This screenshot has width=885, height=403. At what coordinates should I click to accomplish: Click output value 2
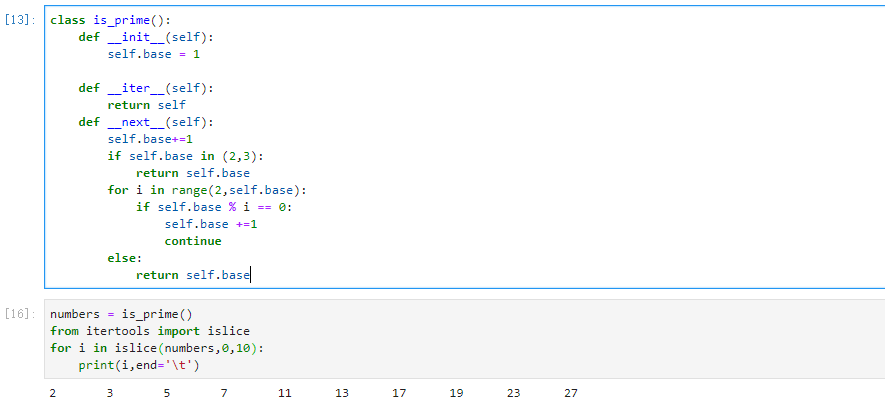click(53, 393)
